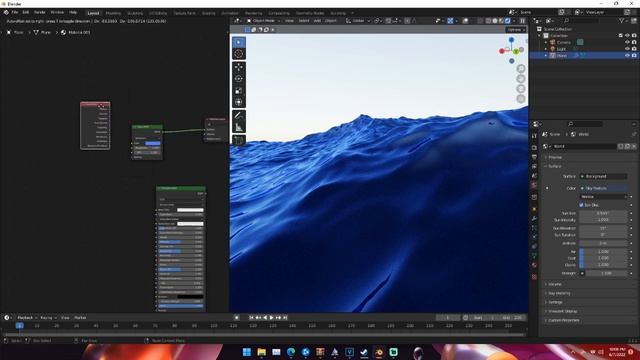Pause viewport render preview button
The image size is (640, 360).
pyautogui.click(x=522, y=21)
